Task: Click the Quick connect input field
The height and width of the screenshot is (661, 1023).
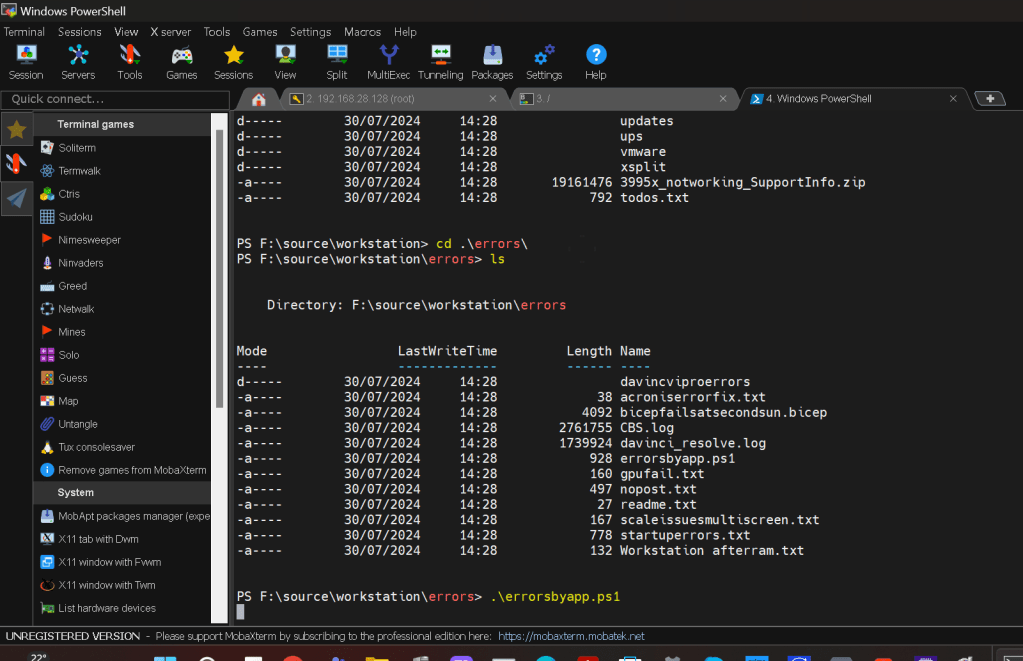Action: (115, 99)
